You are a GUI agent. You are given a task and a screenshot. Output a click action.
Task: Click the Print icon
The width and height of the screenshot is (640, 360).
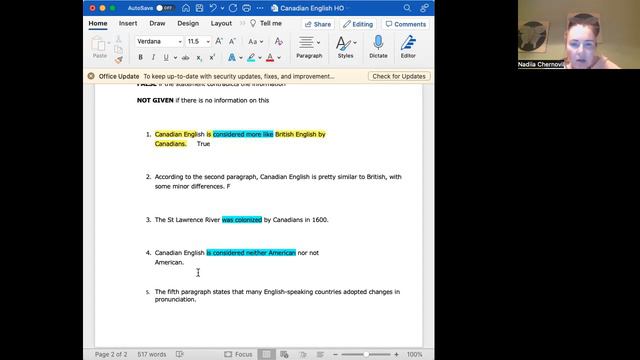coord(247,8)
